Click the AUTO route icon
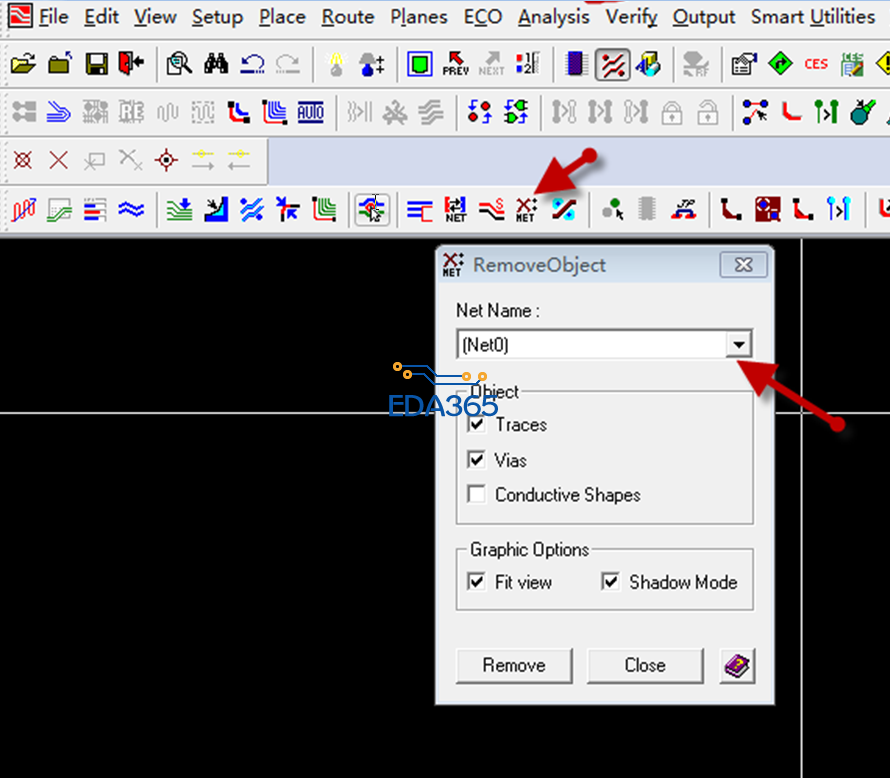 (x=310, y=112)
